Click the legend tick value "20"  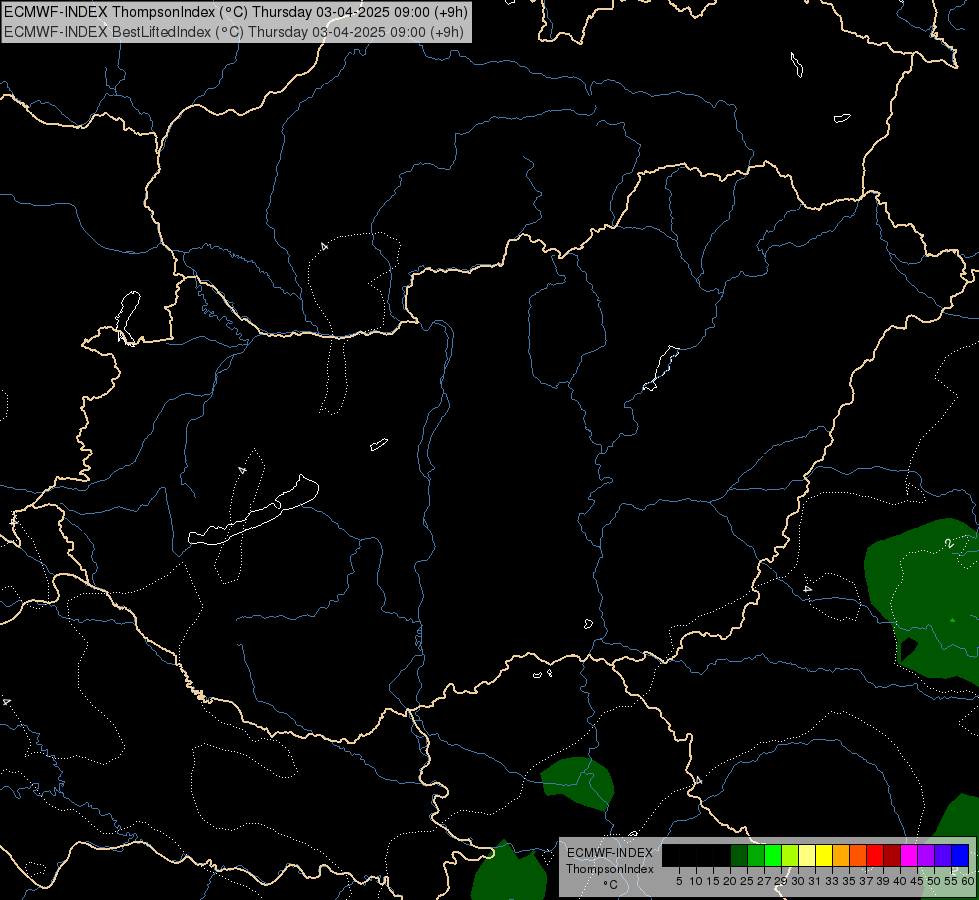click(731, 881)
